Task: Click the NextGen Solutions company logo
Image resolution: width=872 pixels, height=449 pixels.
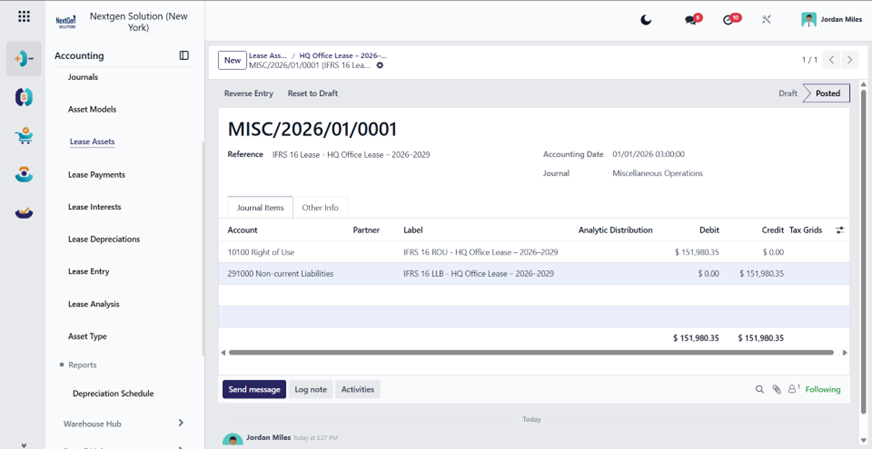Action: (x=66, y=22)
